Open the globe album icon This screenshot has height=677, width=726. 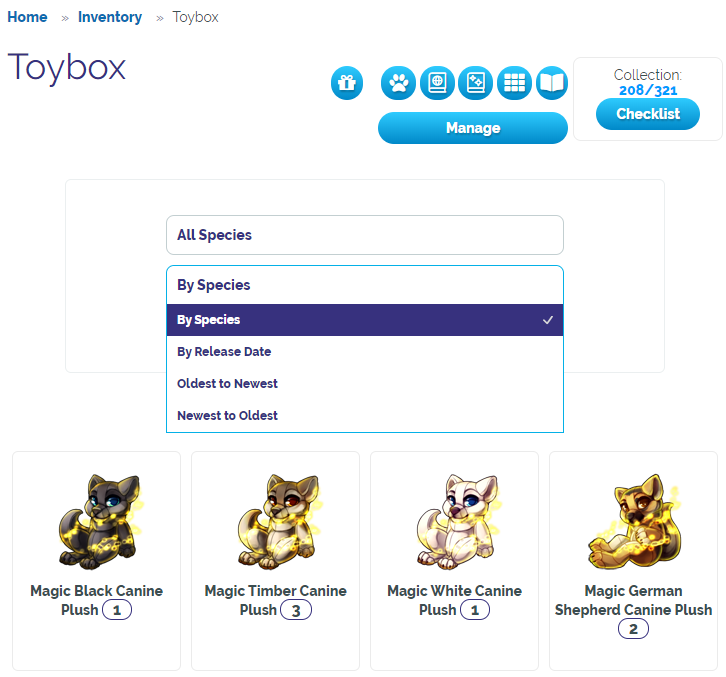437,83
